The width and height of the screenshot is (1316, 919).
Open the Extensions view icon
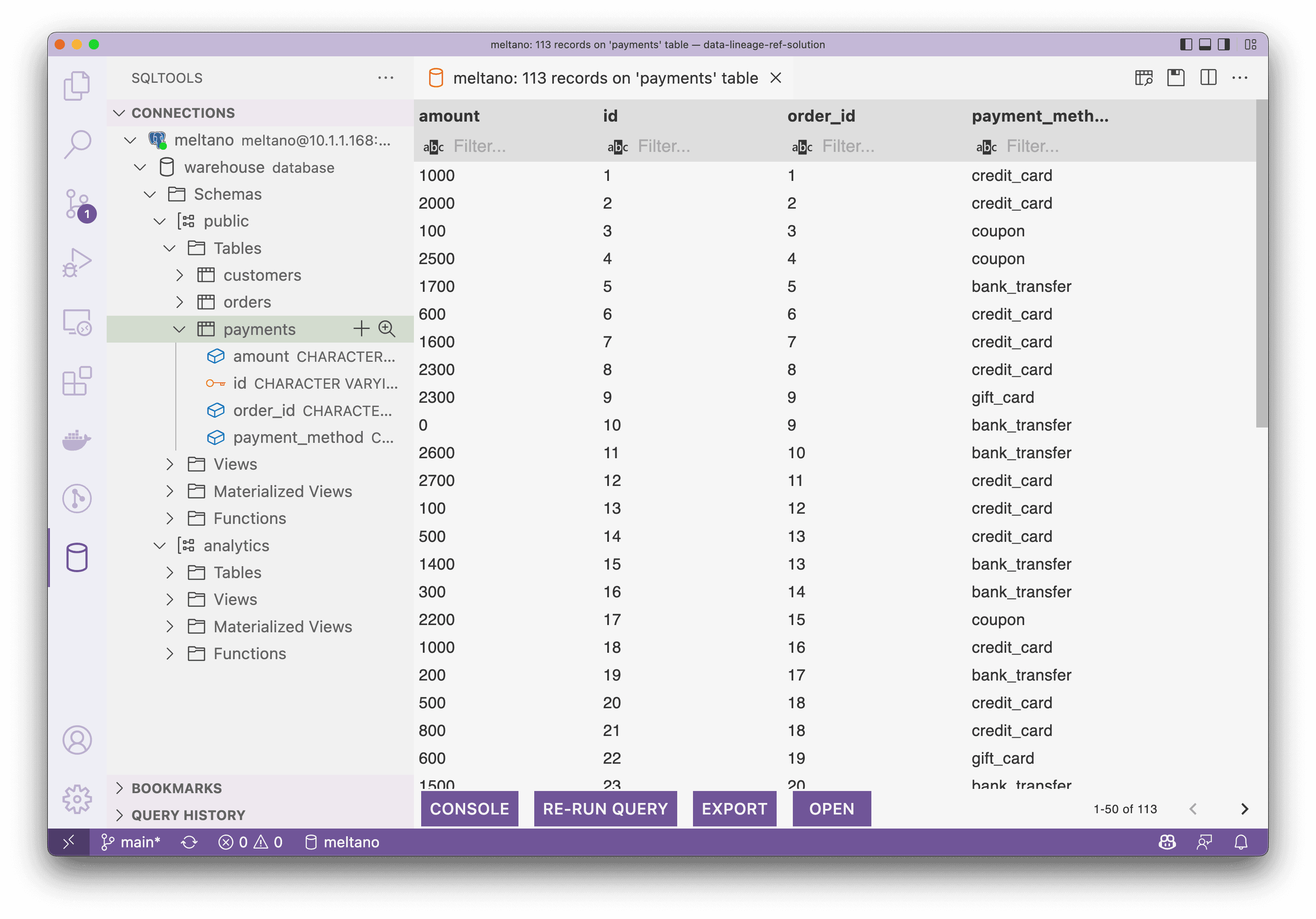point(77,381)
